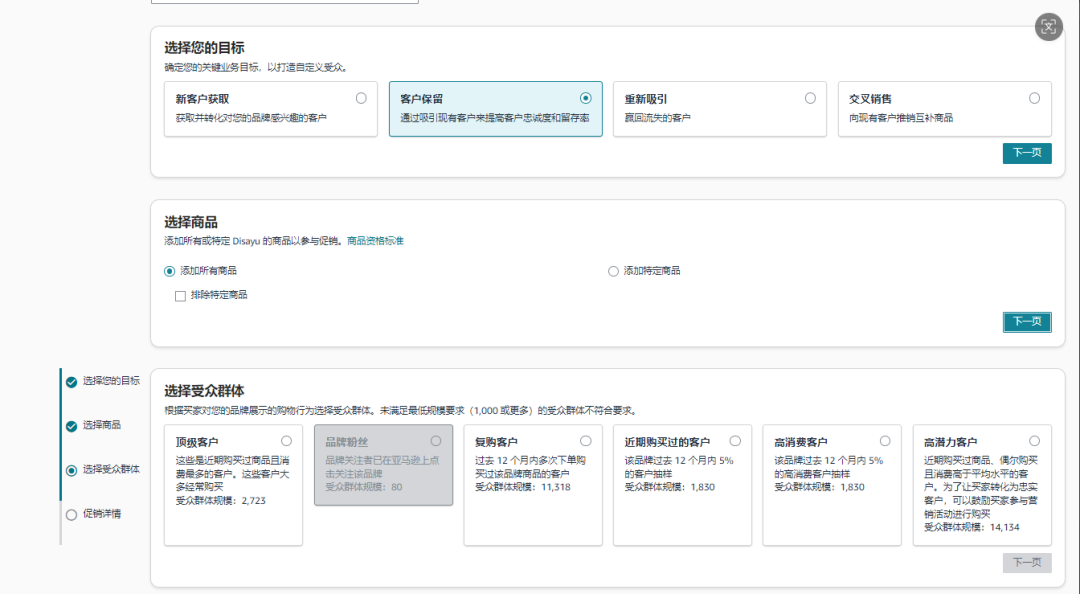Click the empty circle beside 促销详情 step
This screenshot has height=594, width=1080.
pos(71,515)
